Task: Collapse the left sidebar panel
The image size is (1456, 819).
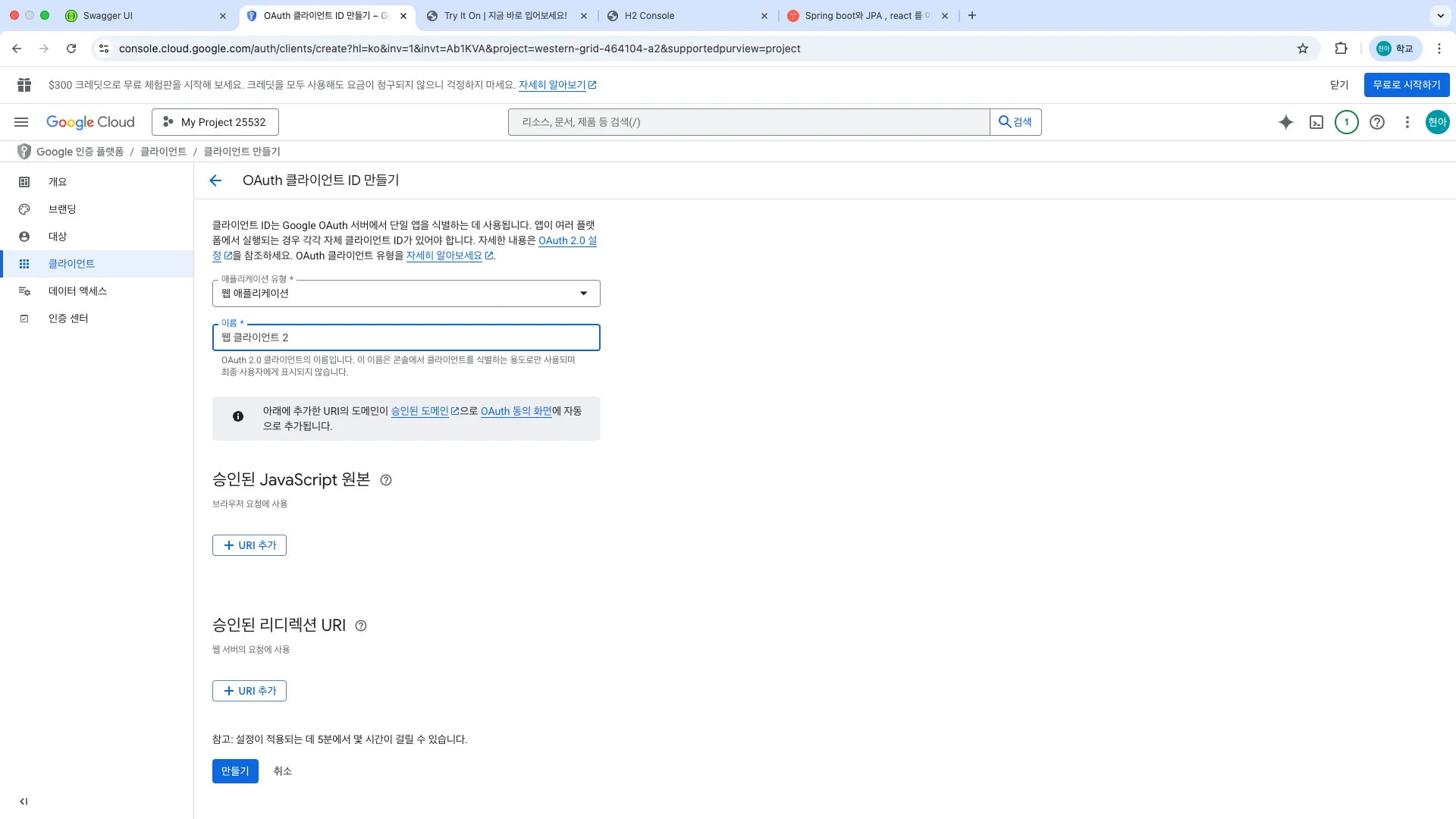Action: pyautogui.click(x=24, y=801)
